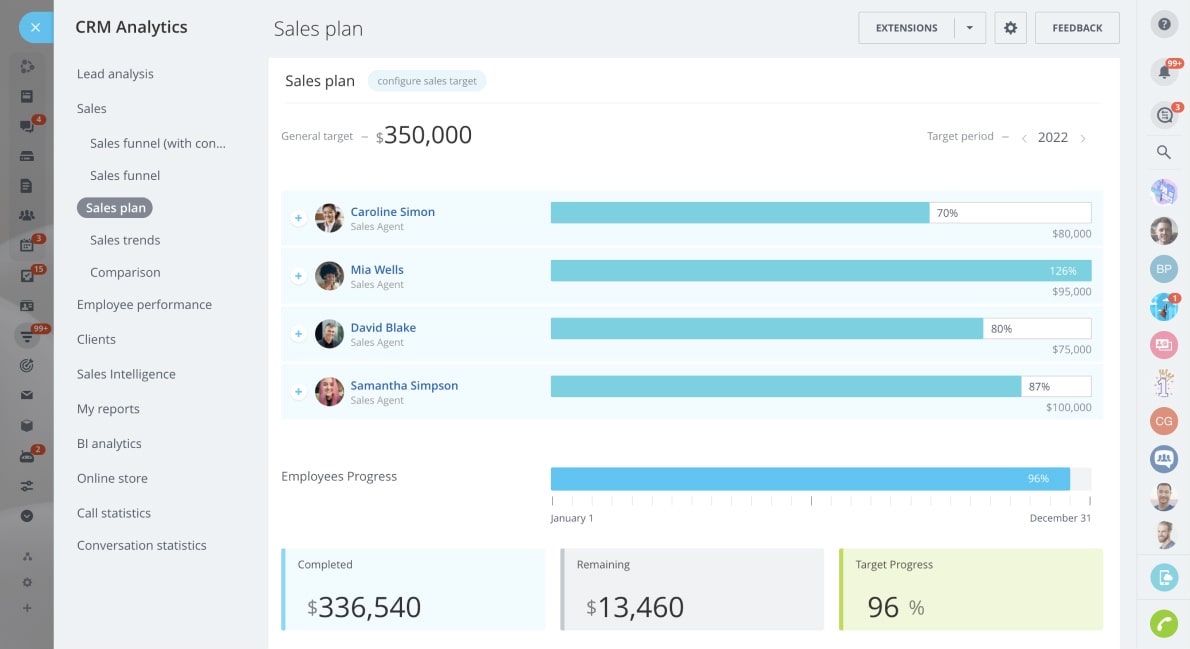Open the settings gear icon
The image size is (1190, 649).
[x=1010, y=28]
